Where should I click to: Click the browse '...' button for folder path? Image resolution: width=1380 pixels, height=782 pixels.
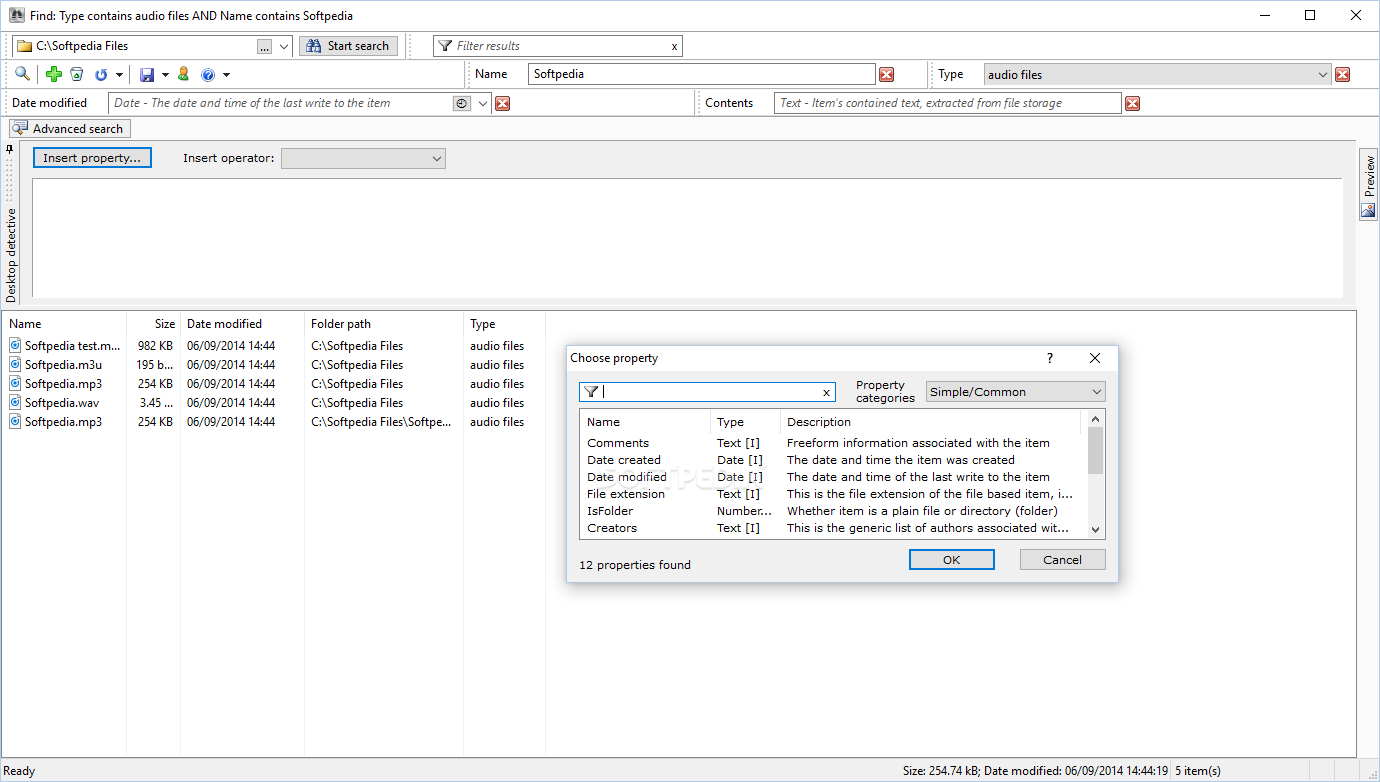tap(264, 46)
